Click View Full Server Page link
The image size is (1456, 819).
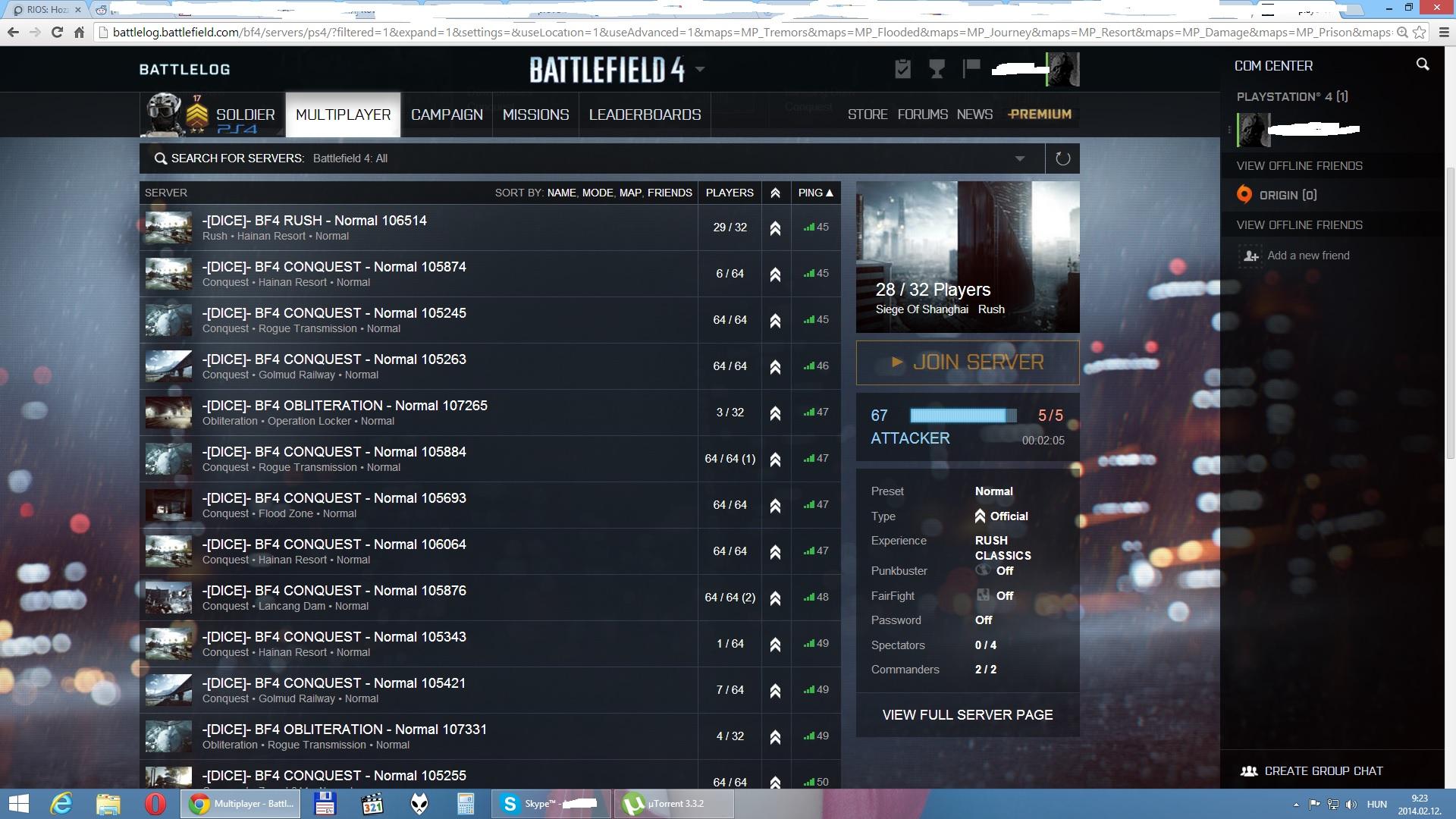pyautogui.click(x=967, y=715)
